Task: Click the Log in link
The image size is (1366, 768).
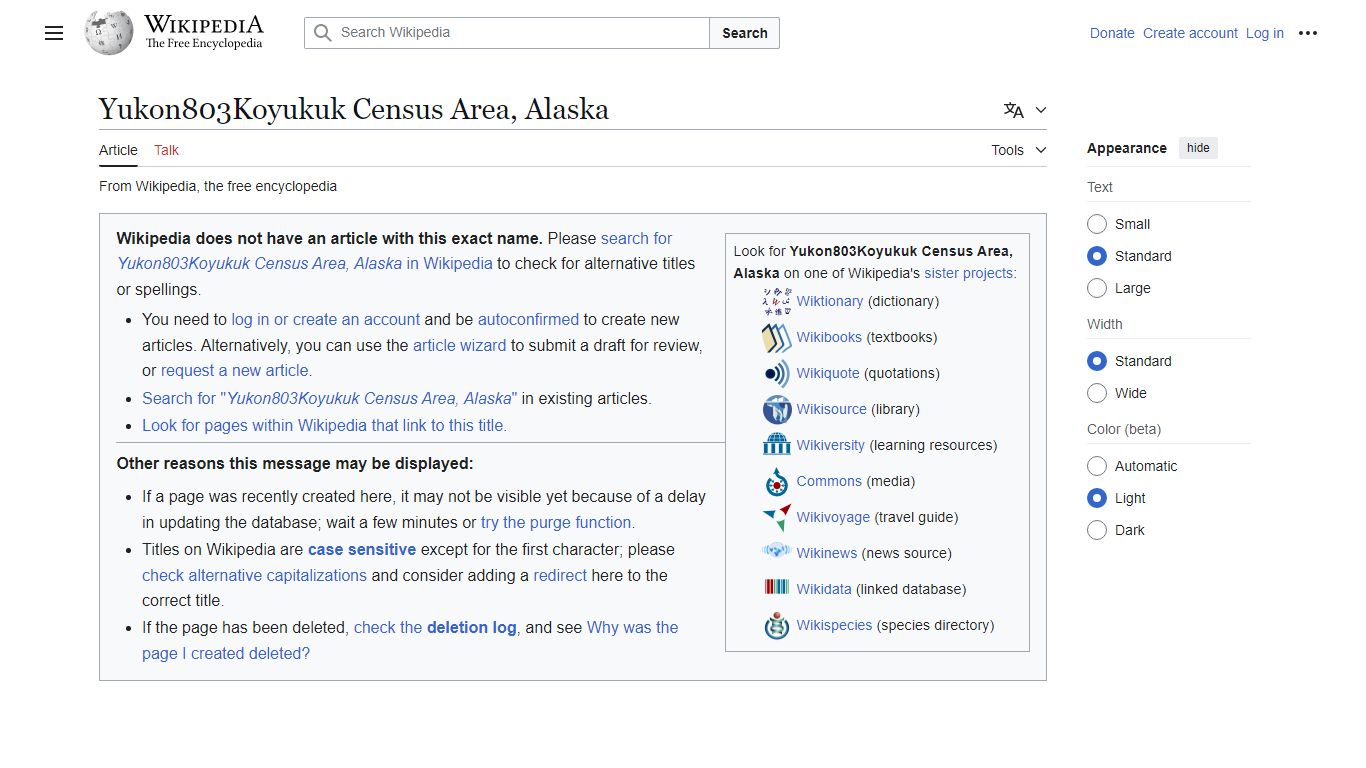Action: pos(1265,33)
